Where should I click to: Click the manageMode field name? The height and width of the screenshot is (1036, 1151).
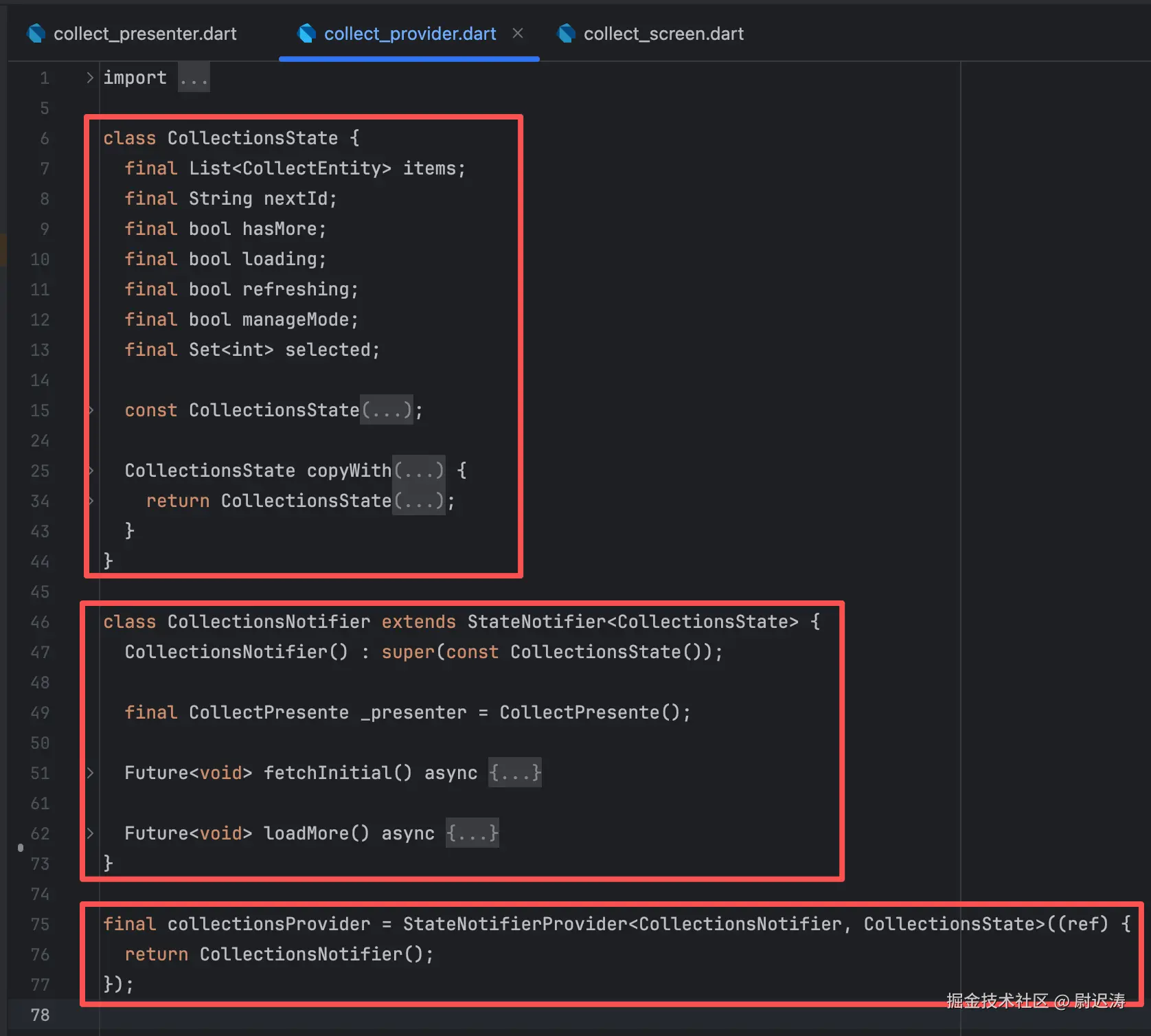[296, 319]
